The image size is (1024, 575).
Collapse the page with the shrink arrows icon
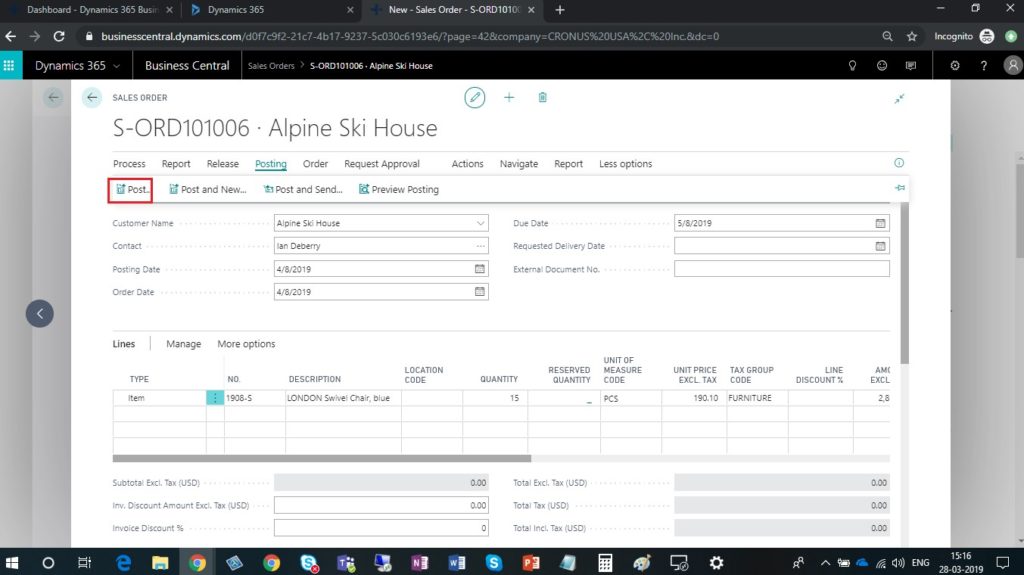(x=899, y=99)
